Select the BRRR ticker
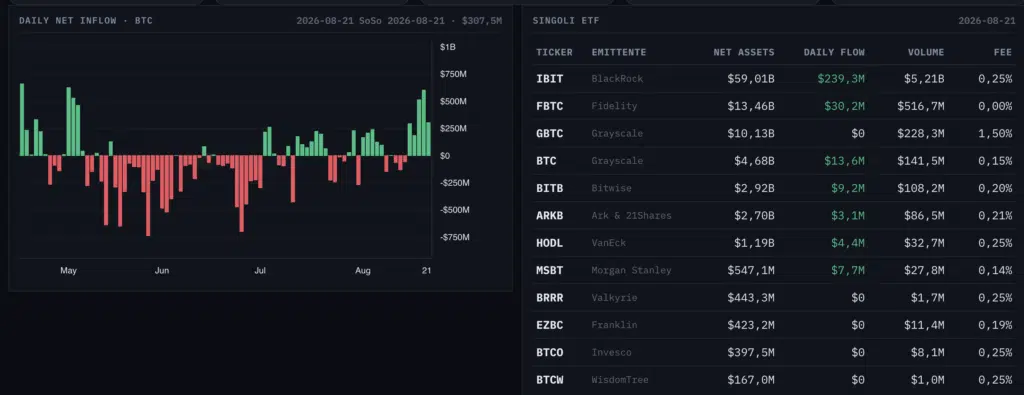The height and width of the screenshot is (395, 1024). (x=550, y=298)
